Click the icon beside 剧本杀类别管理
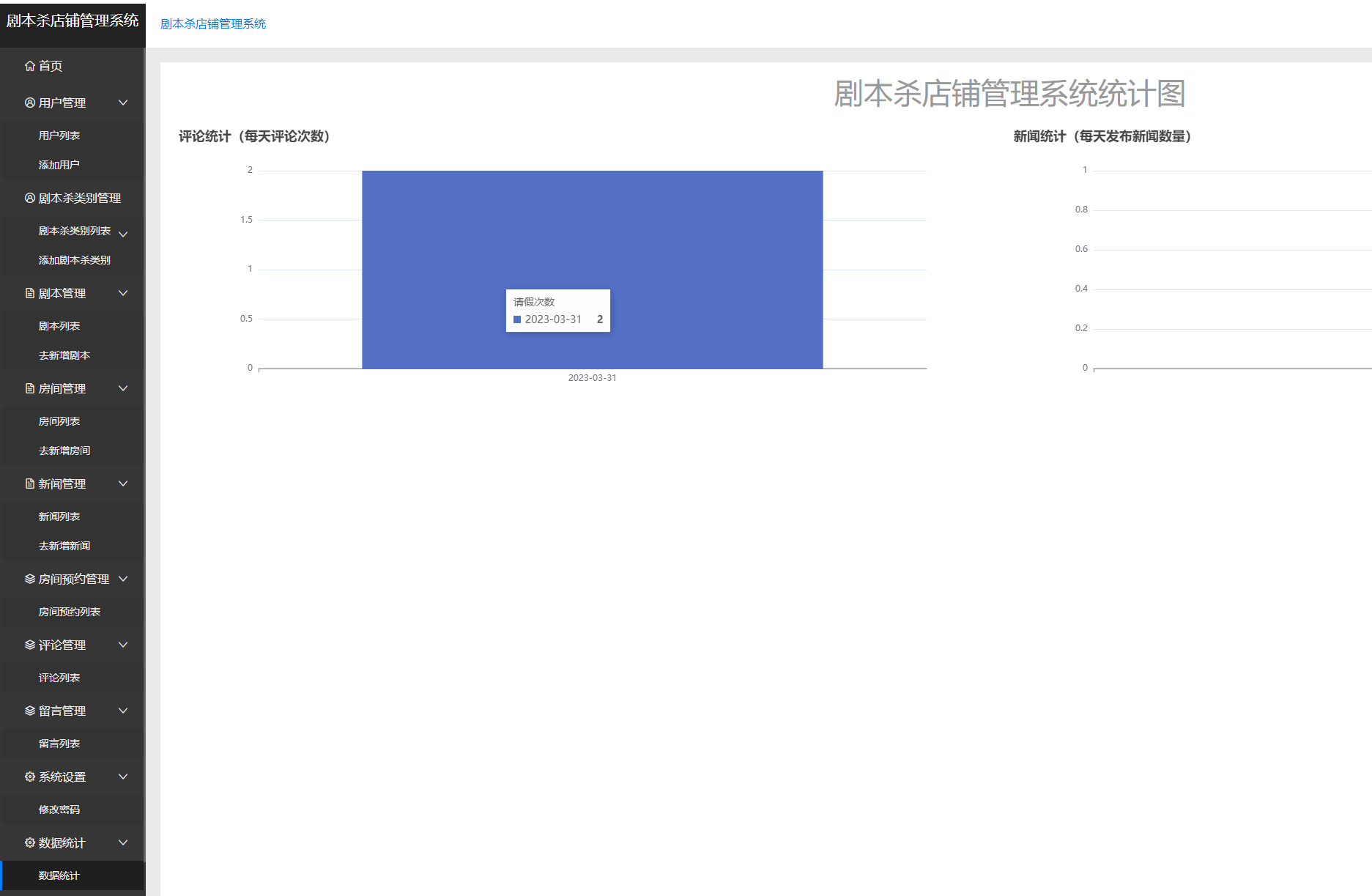Screen dimensions: 1372x896 pyautogui.click(x=29, y=198)
